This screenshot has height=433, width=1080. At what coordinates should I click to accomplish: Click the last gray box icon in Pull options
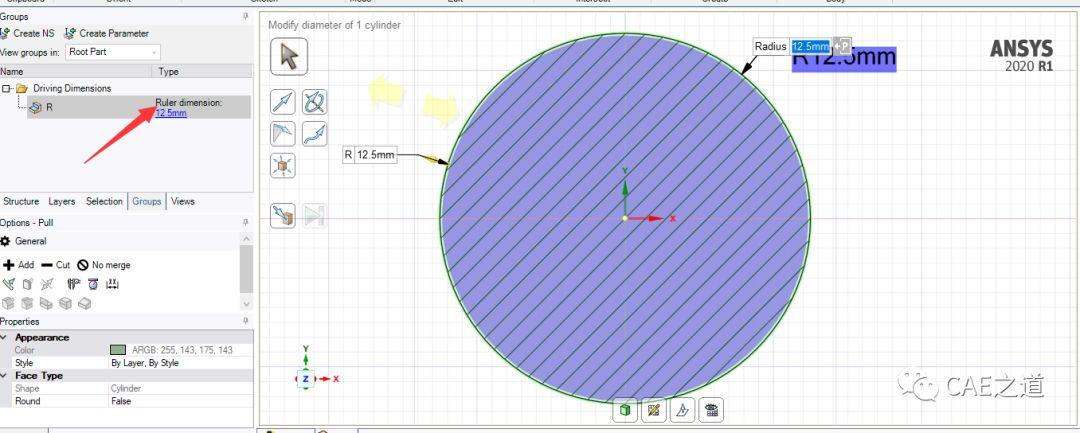click(x=84, y=303)
